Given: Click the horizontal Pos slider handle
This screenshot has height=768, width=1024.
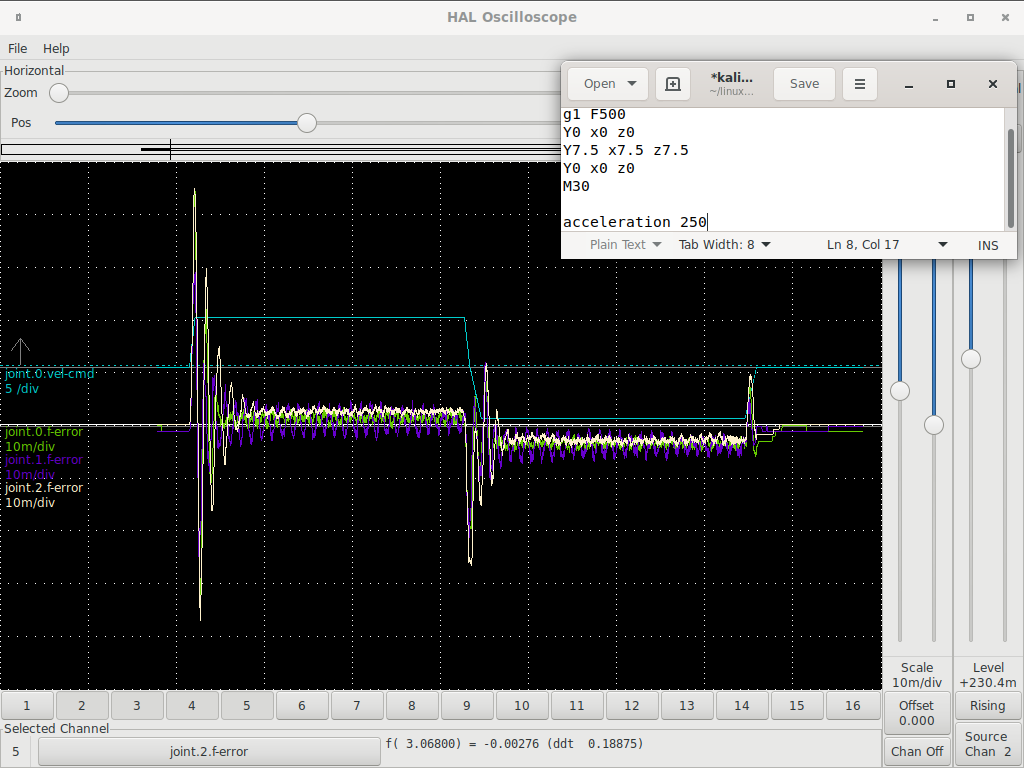Looking at the screenshot, I should pyautogui.click(x=307, y=123).
